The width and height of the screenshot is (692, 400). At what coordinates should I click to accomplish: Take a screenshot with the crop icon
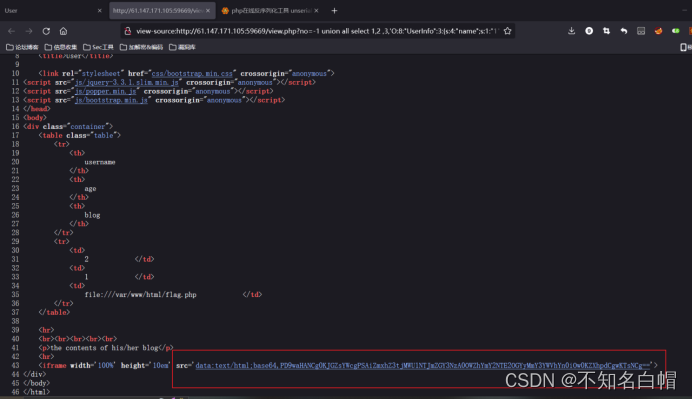(x=606, y=31)
